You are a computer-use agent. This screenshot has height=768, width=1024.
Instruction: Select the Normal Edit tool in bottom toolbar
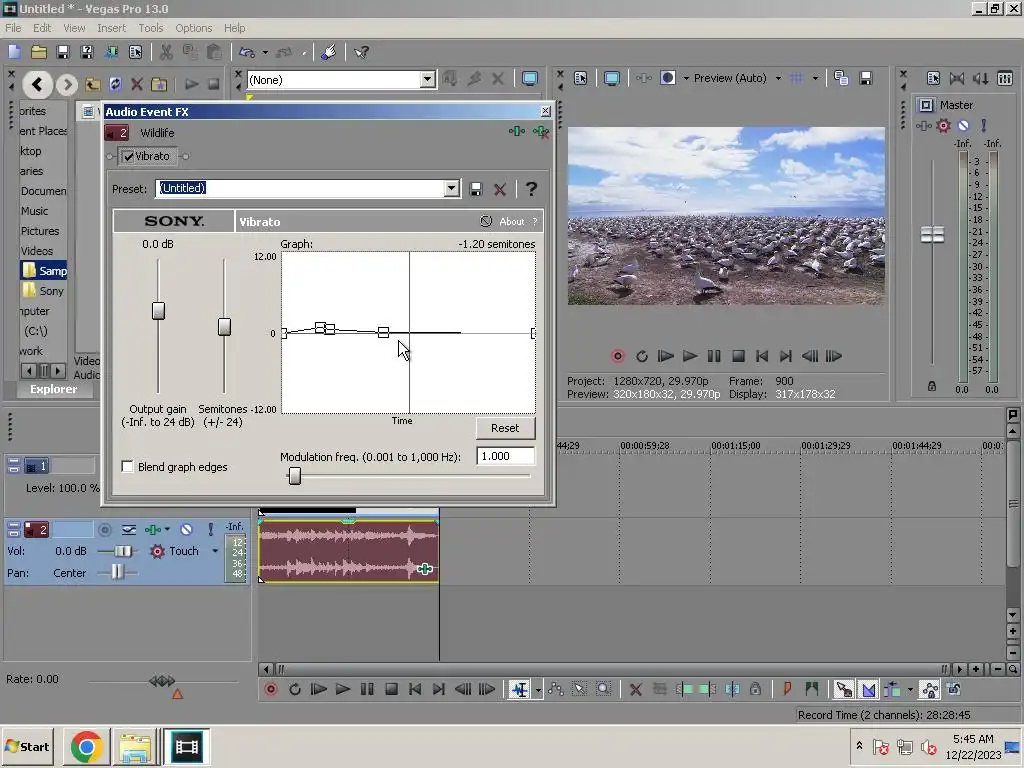520,689
